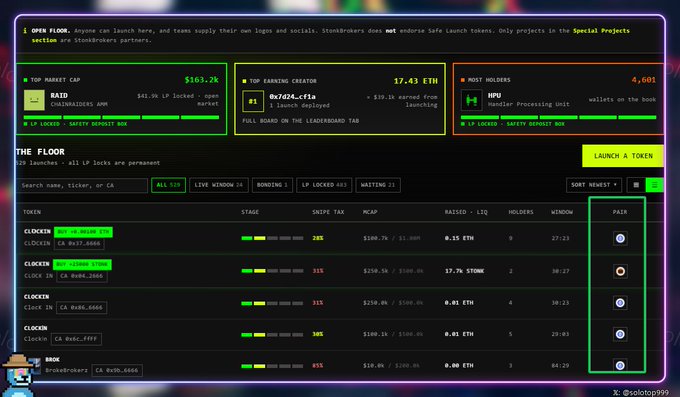This screenshot has width=680, height=397.
Task: Click the #1 rank badge of top creator
Action: pyautogui.click(x=253, y=102)
